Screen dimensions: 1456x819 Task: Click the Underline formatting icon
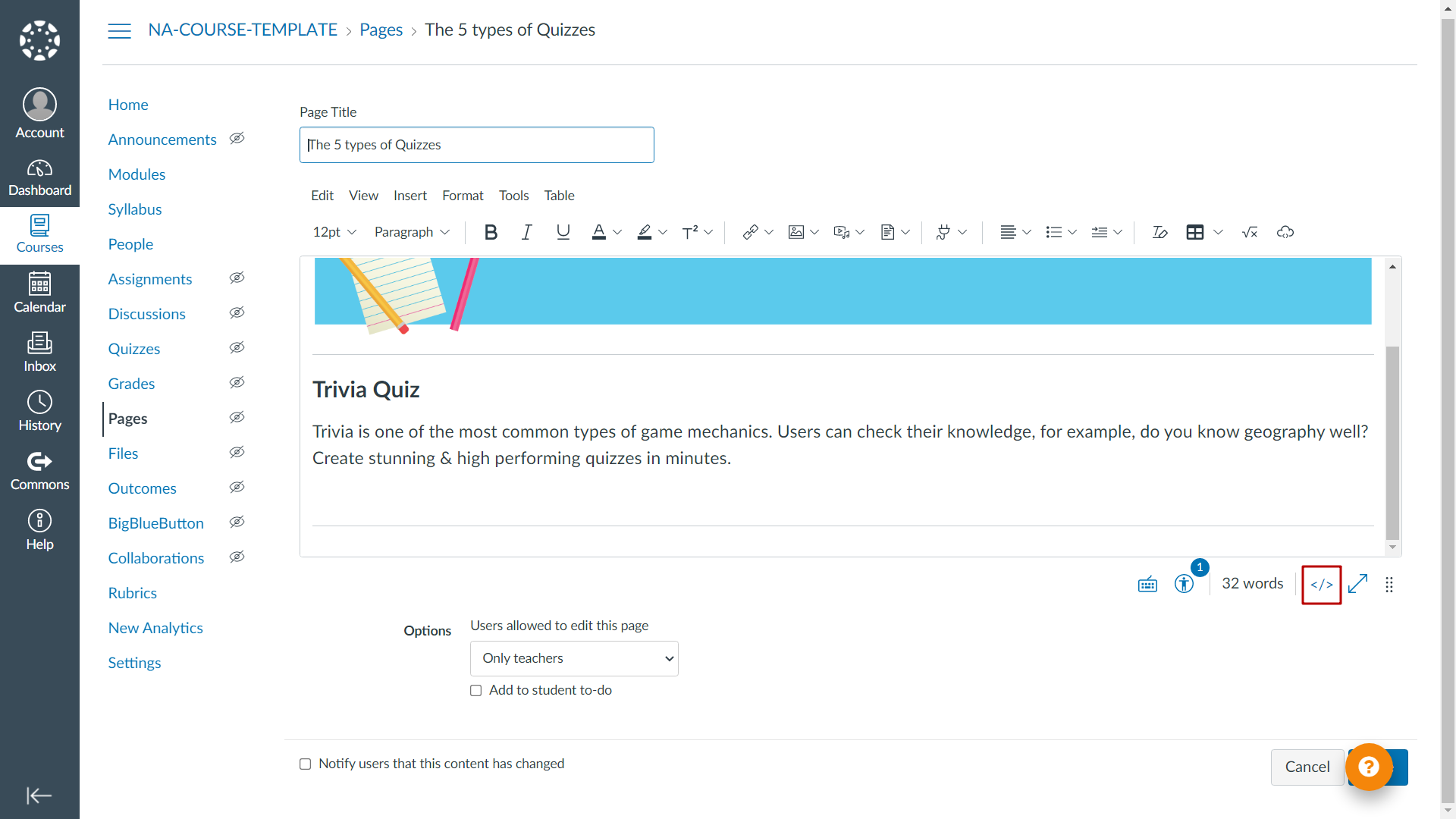click(562, 232)
